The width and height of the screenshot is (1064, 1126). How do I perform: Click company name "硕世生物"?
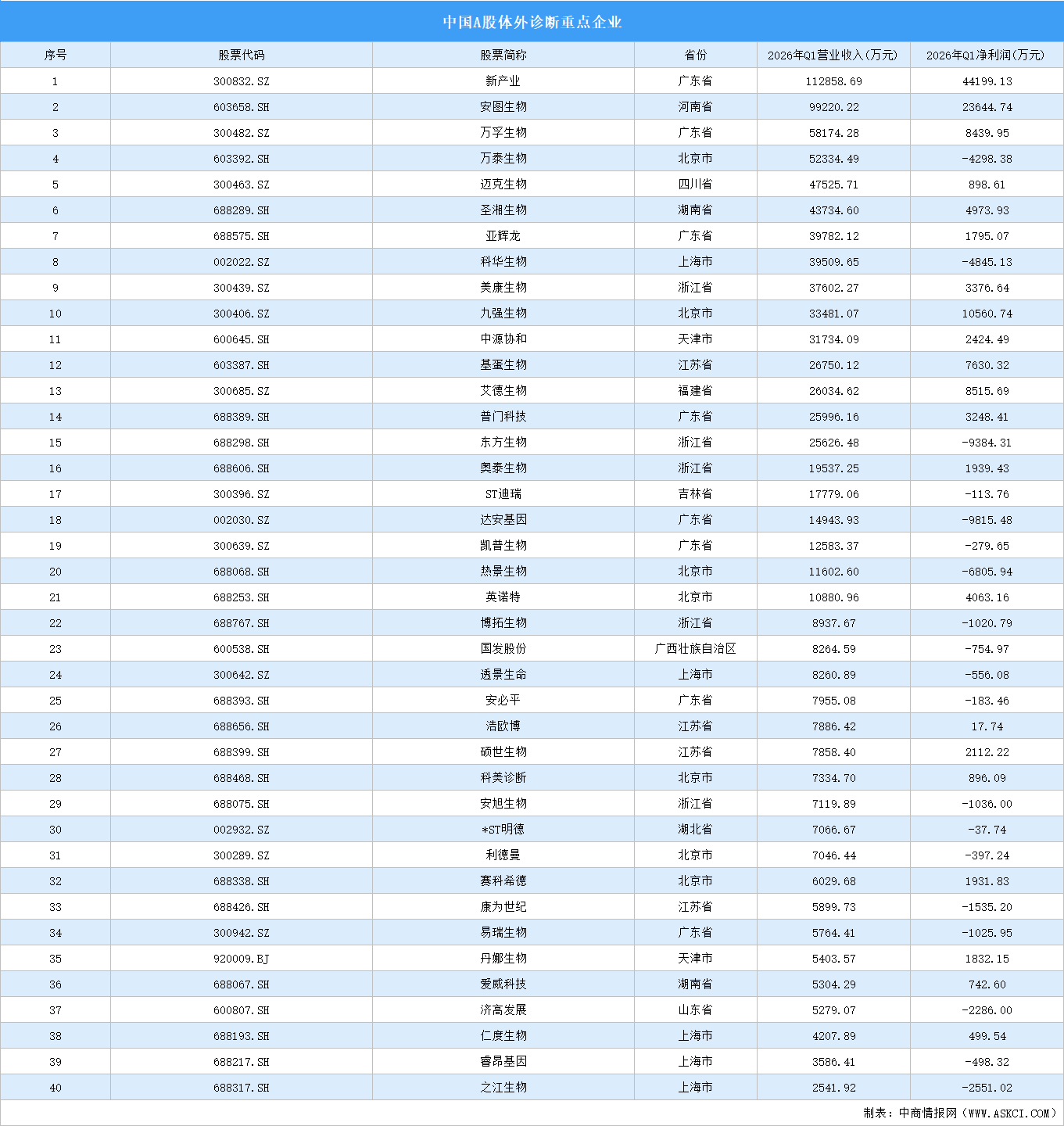tap(503, 752)
